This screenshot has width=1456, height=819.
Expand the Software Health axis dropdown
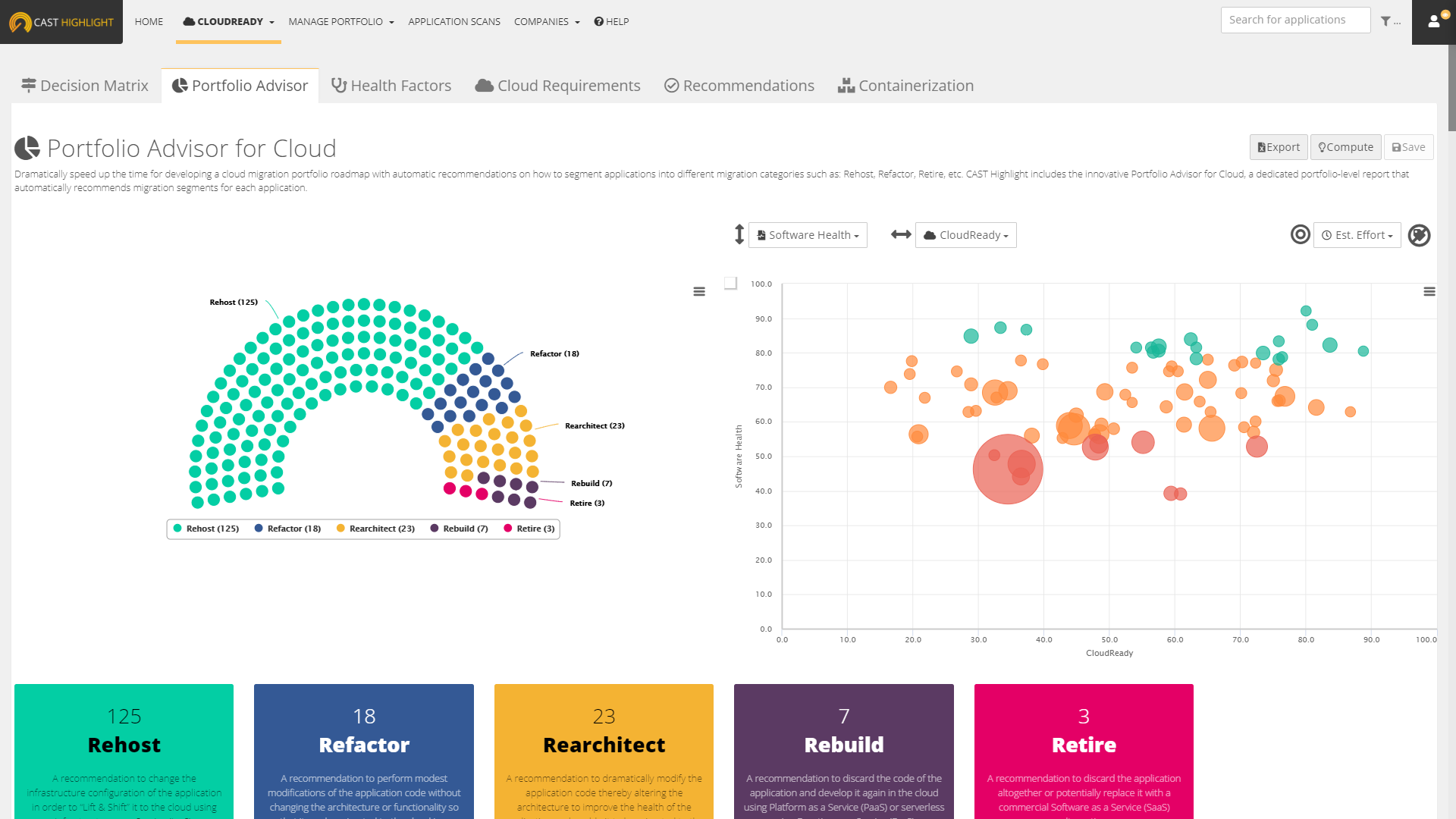[808, 235]
